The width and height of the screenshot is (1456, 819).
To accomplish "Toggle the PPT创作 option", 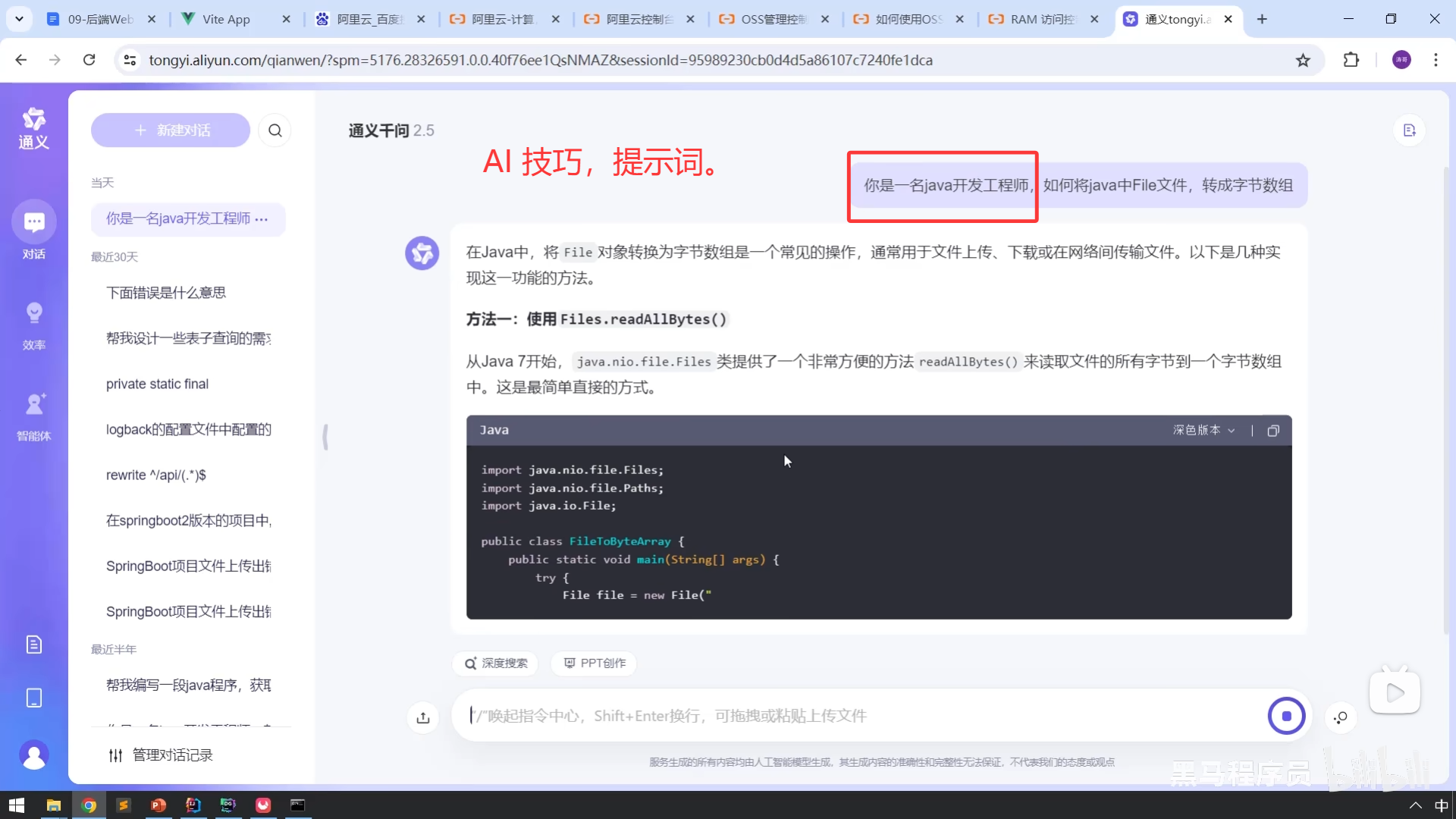I will (595, 664).
